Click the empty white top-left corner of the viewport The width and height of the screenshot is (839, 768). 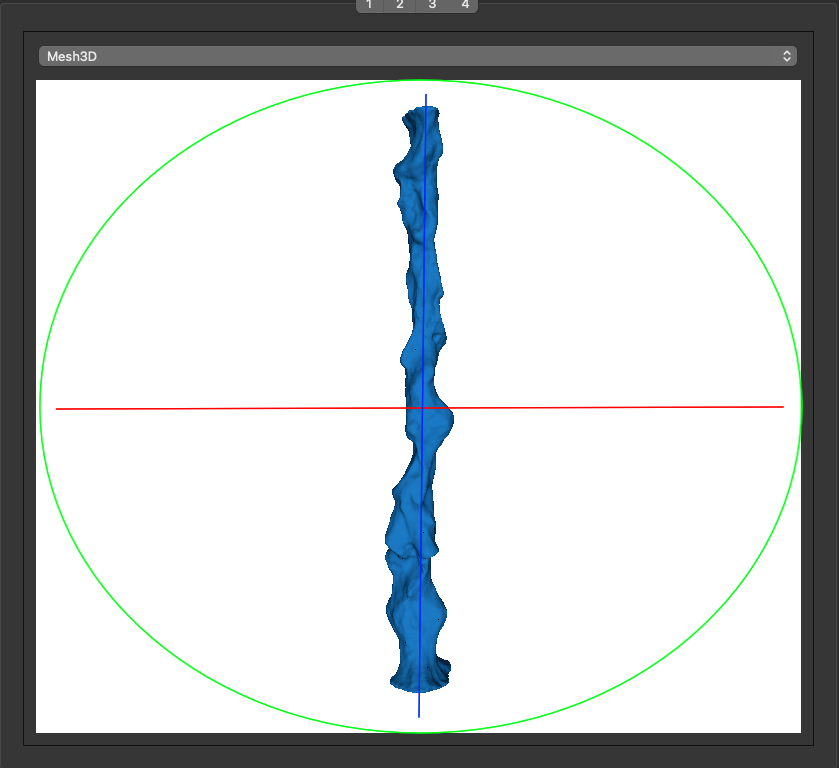[x=50, y=94]
